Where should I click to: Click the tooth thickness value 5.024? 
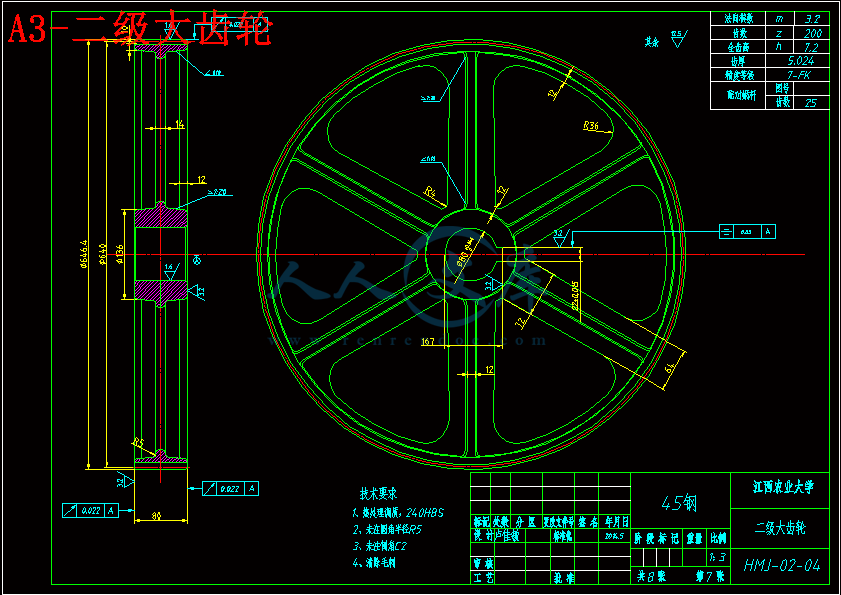[x=798, y=60]
